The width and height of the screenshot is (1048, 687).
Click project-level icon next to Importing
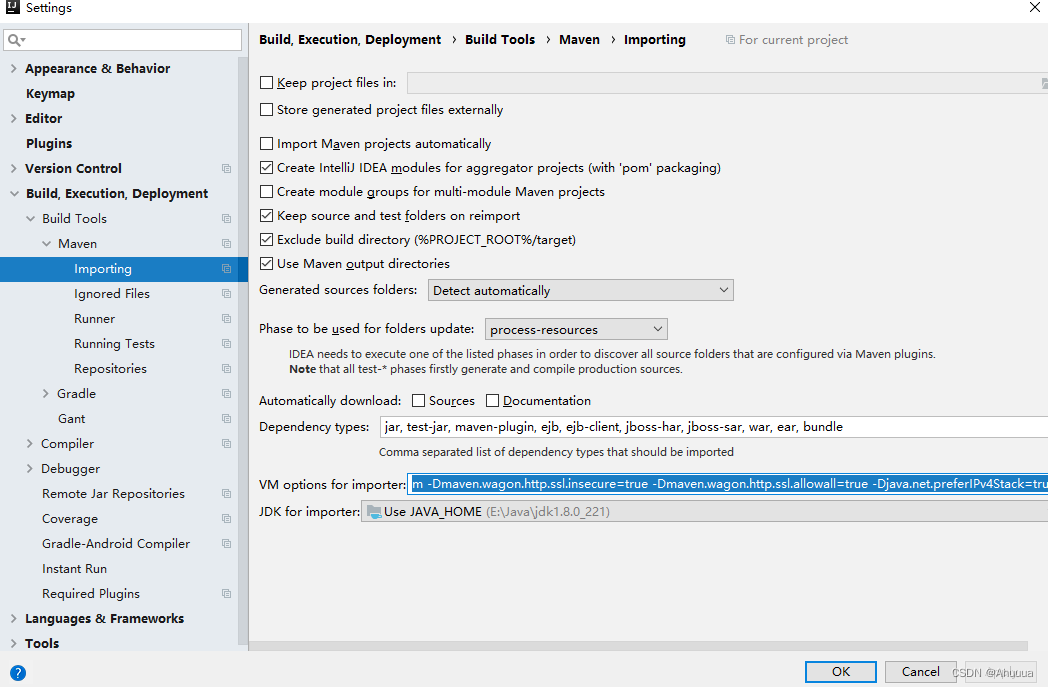pos(227,269)
